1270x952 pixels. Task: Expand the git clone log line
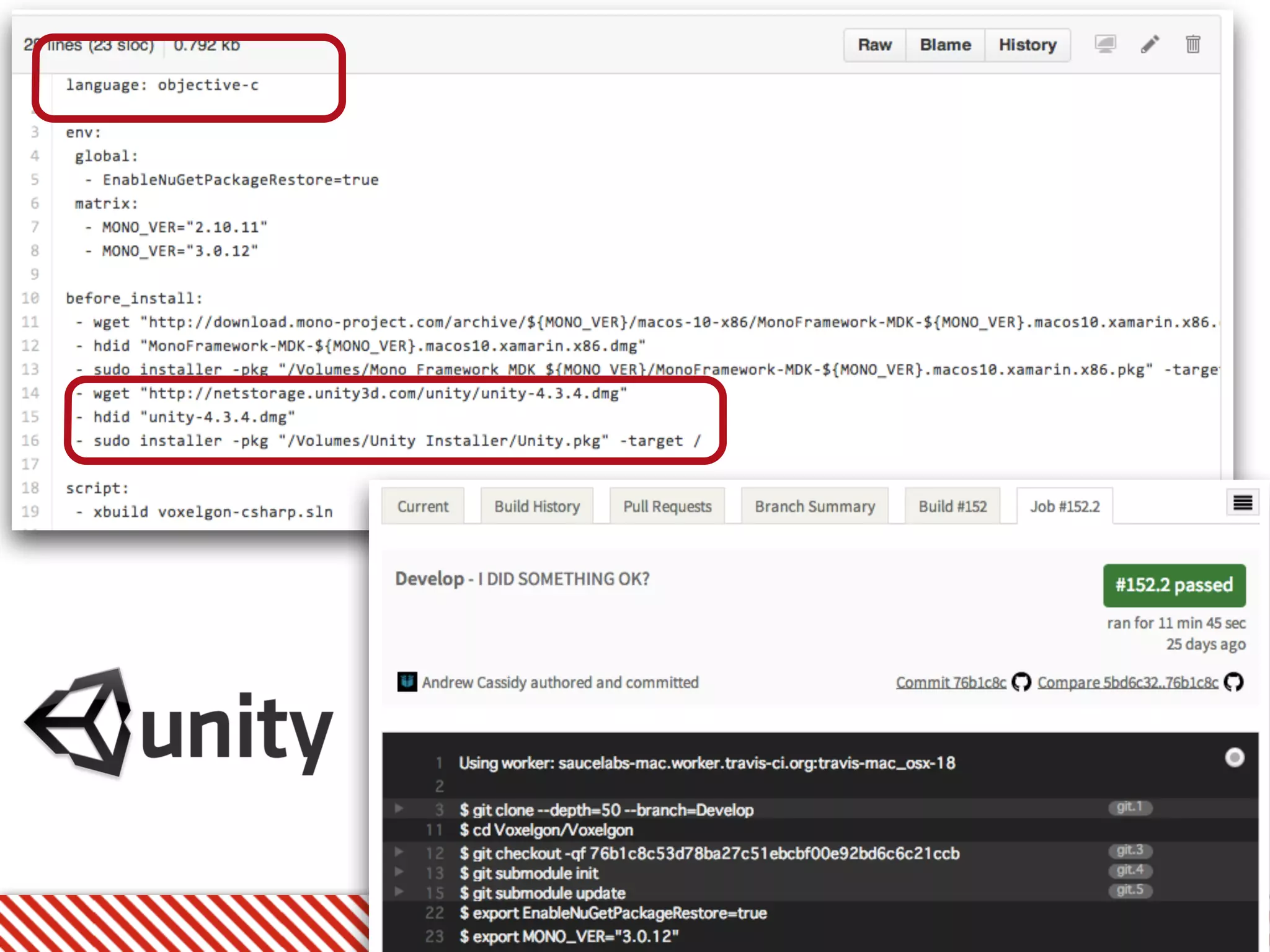point(399,808)
